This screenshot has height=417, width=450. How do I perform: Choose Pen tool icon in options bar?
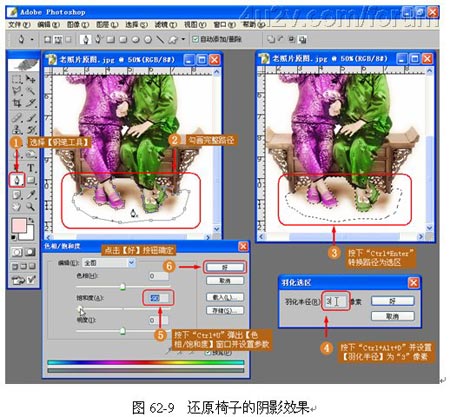[86, 39]
